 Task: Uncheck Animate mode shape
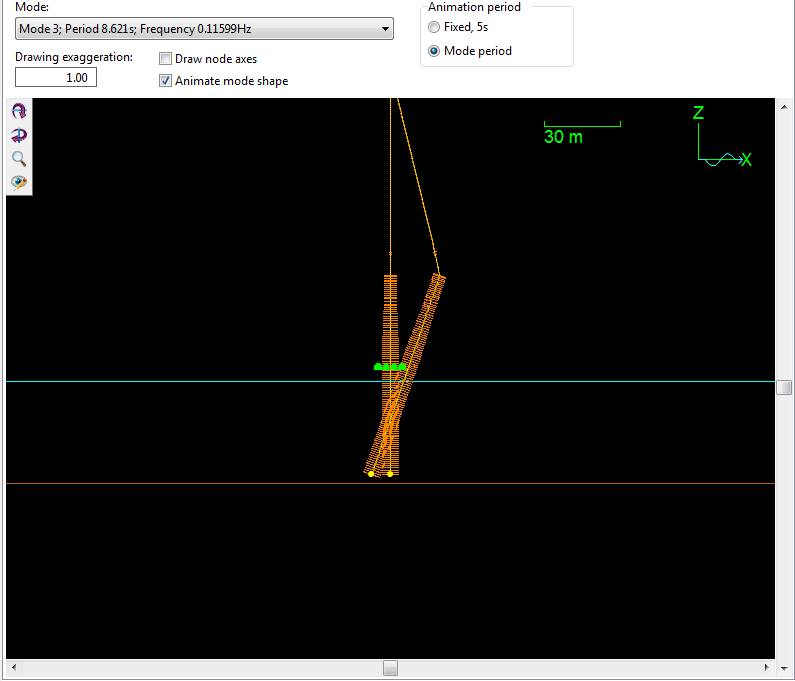[x=166, y=81]
